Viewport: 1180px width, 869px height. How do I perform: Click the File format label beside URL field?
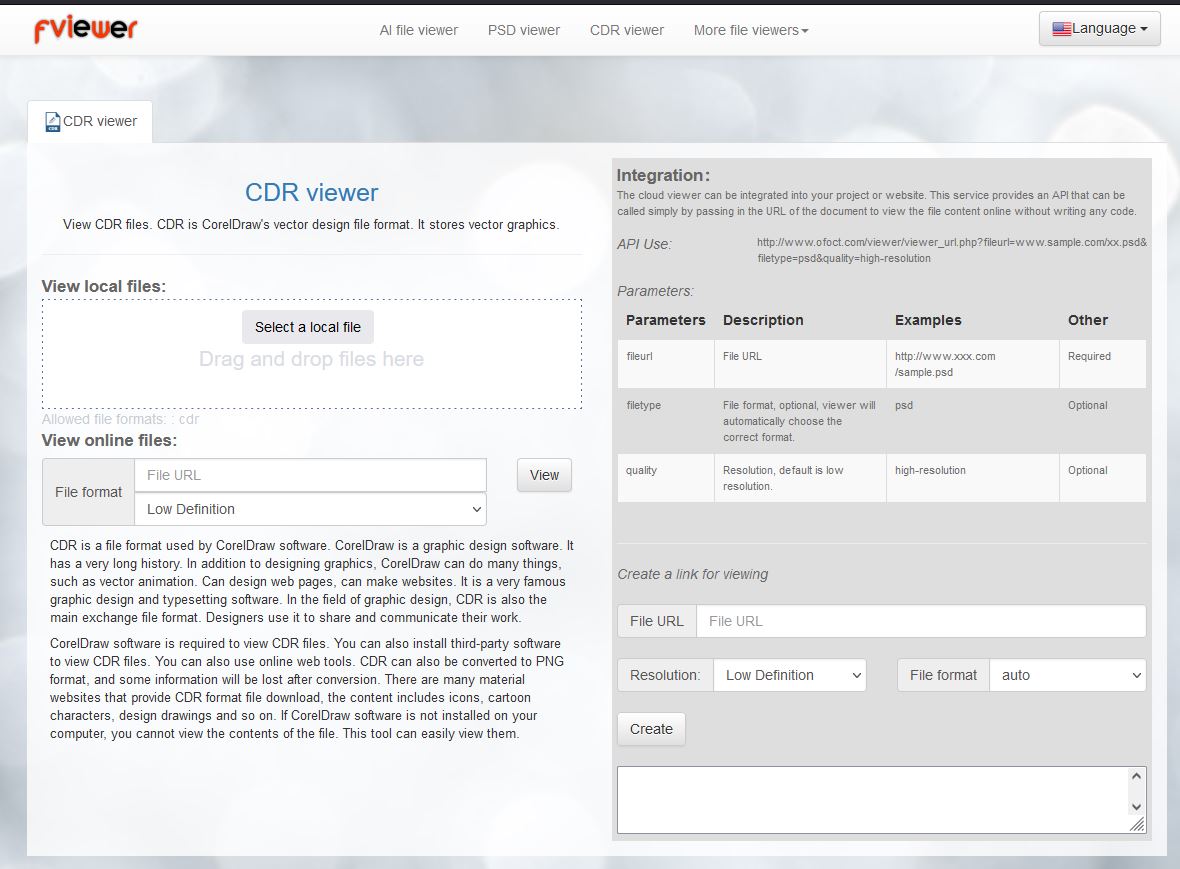point(88,492)
